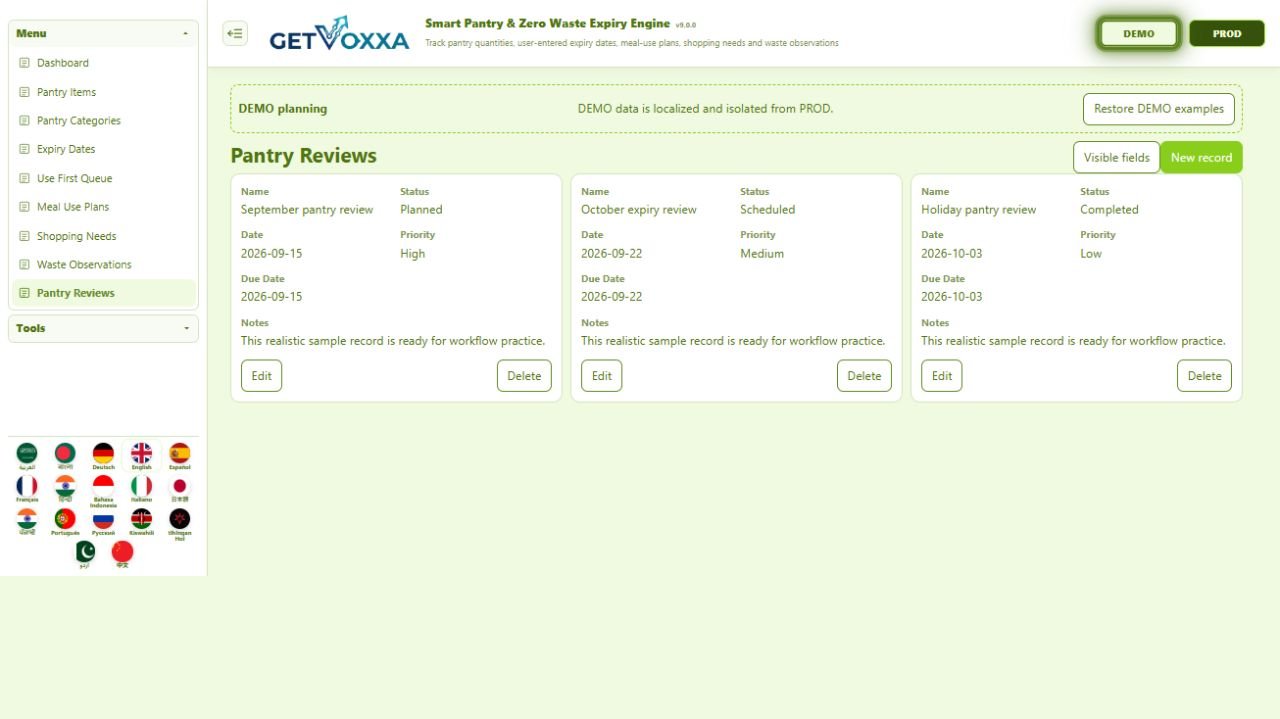Navigate to Use First Queue
The width and height of the screenshot is (1280, 719).
[x=103, y=178]
